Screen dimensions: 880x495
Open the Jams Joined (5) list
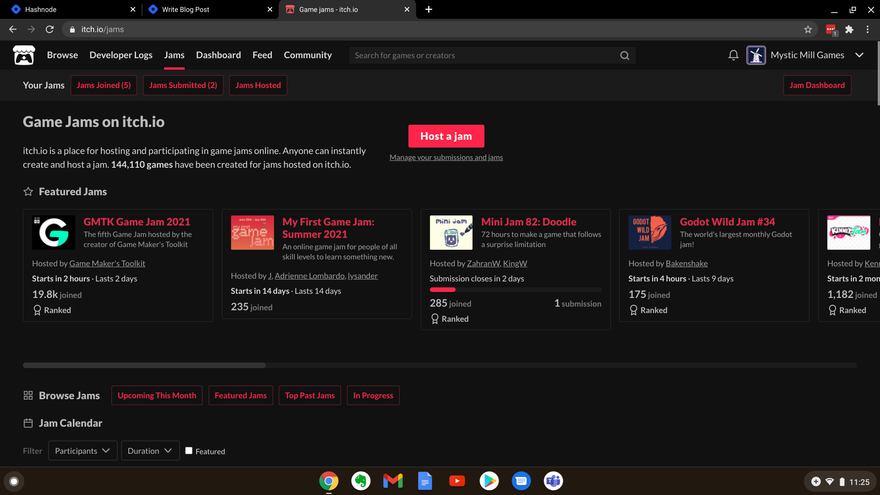(x=104, y=85)
